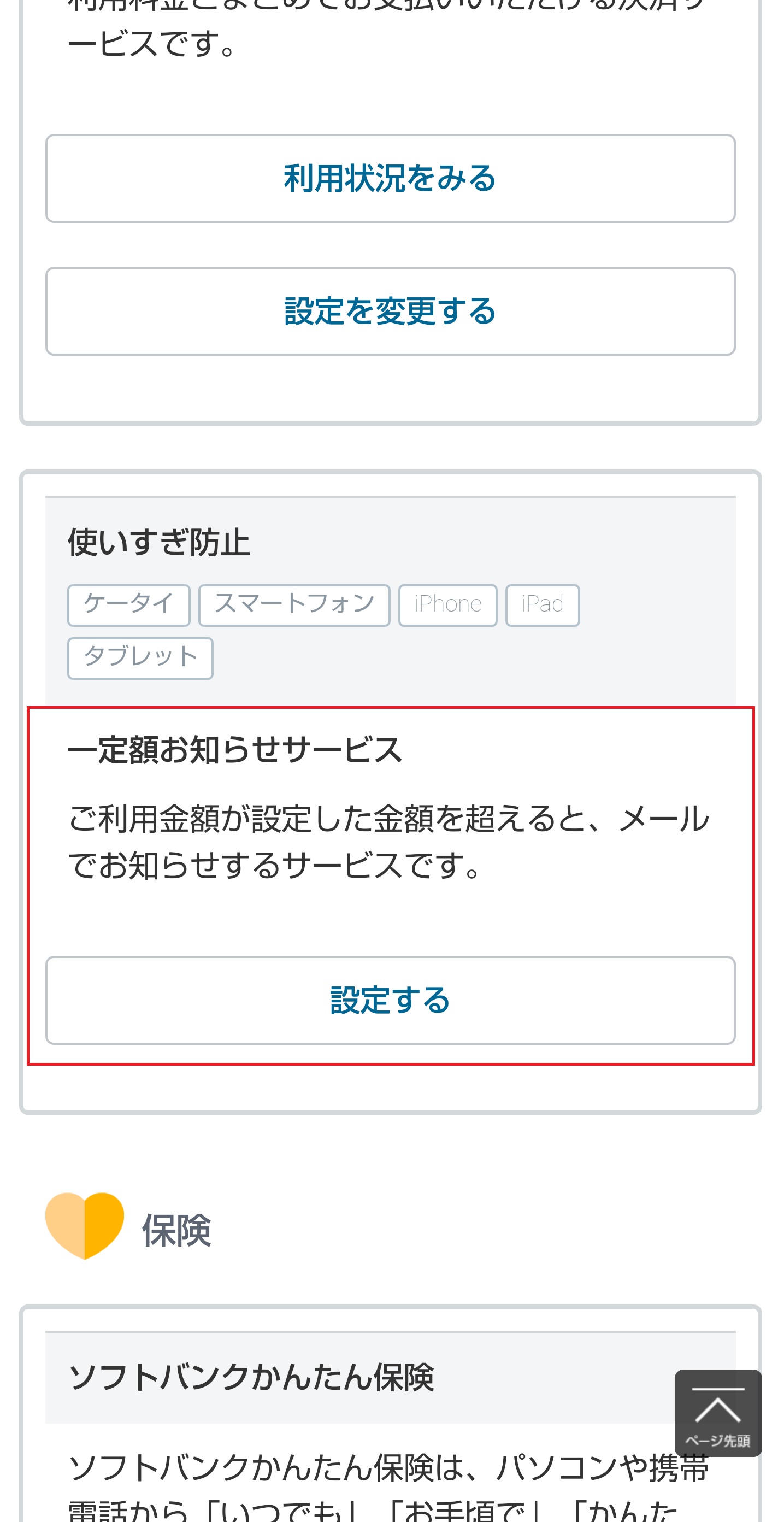This screenshot has width=784, height=1522.
Task: Click the ソフトバンクかんたん保険 heading
Action: [251, 1377]
